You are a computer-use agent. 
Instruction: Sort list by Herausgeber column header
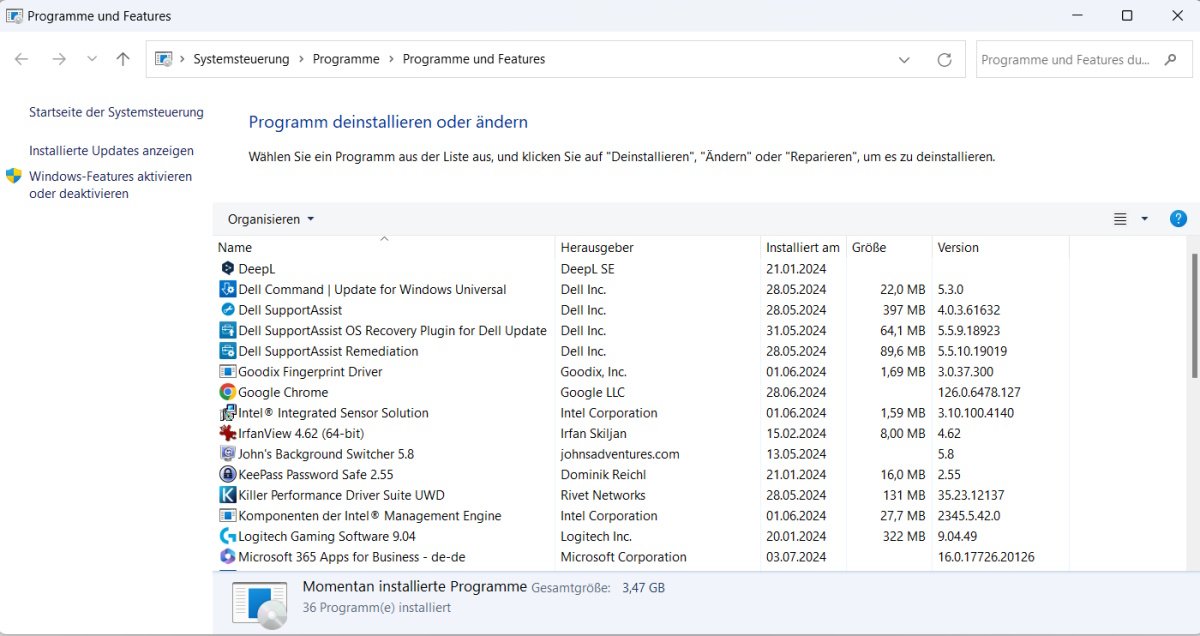pyautogui.click(x=597, y=247)
